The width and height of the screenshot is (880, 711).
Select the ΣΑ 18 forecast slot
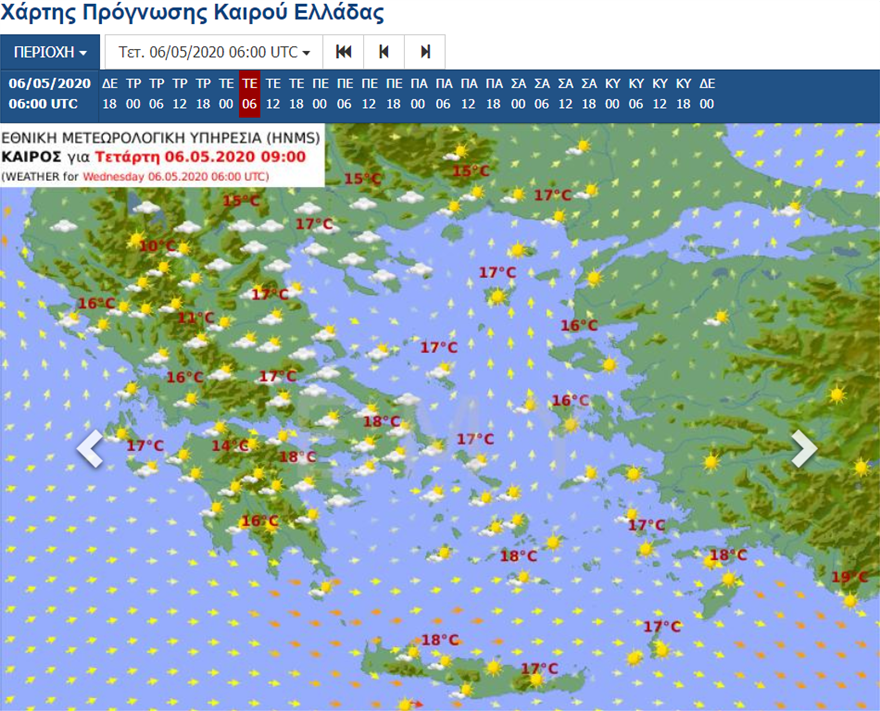(590, 93)
